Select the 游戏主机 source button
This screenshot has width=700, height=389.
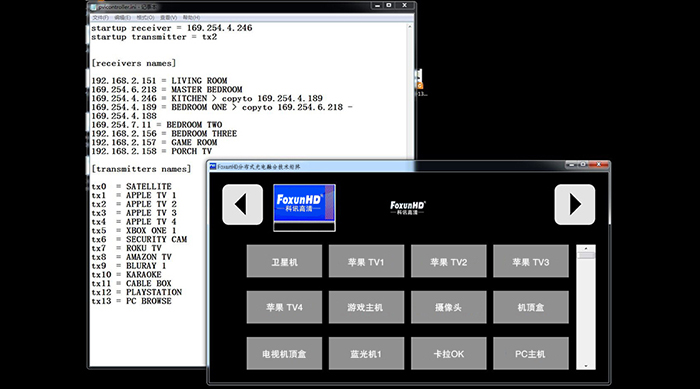click(x=367, y=307)
